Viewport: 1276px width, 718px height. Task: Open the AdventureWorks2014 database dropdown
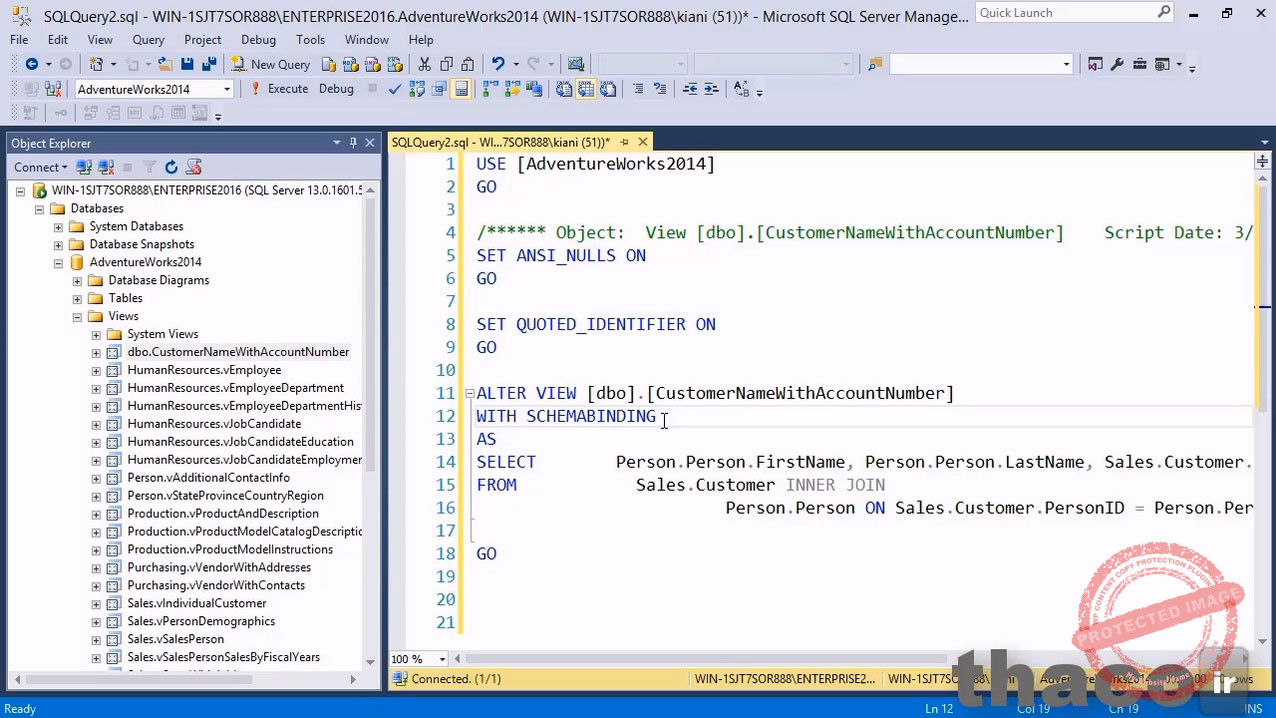(227, 89)
